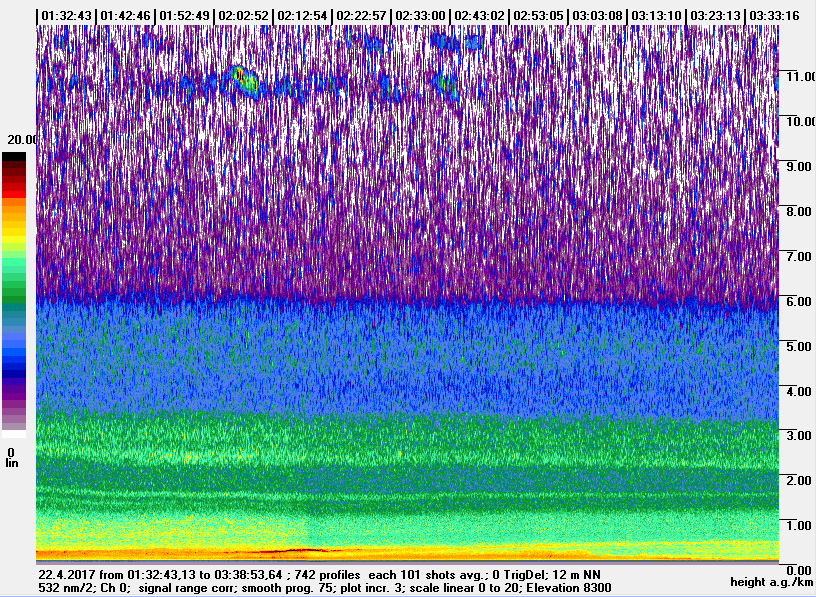Screen dimensions: 816x597
Task: Click the 02:33:00 time axis label
Action: point(420,16)
